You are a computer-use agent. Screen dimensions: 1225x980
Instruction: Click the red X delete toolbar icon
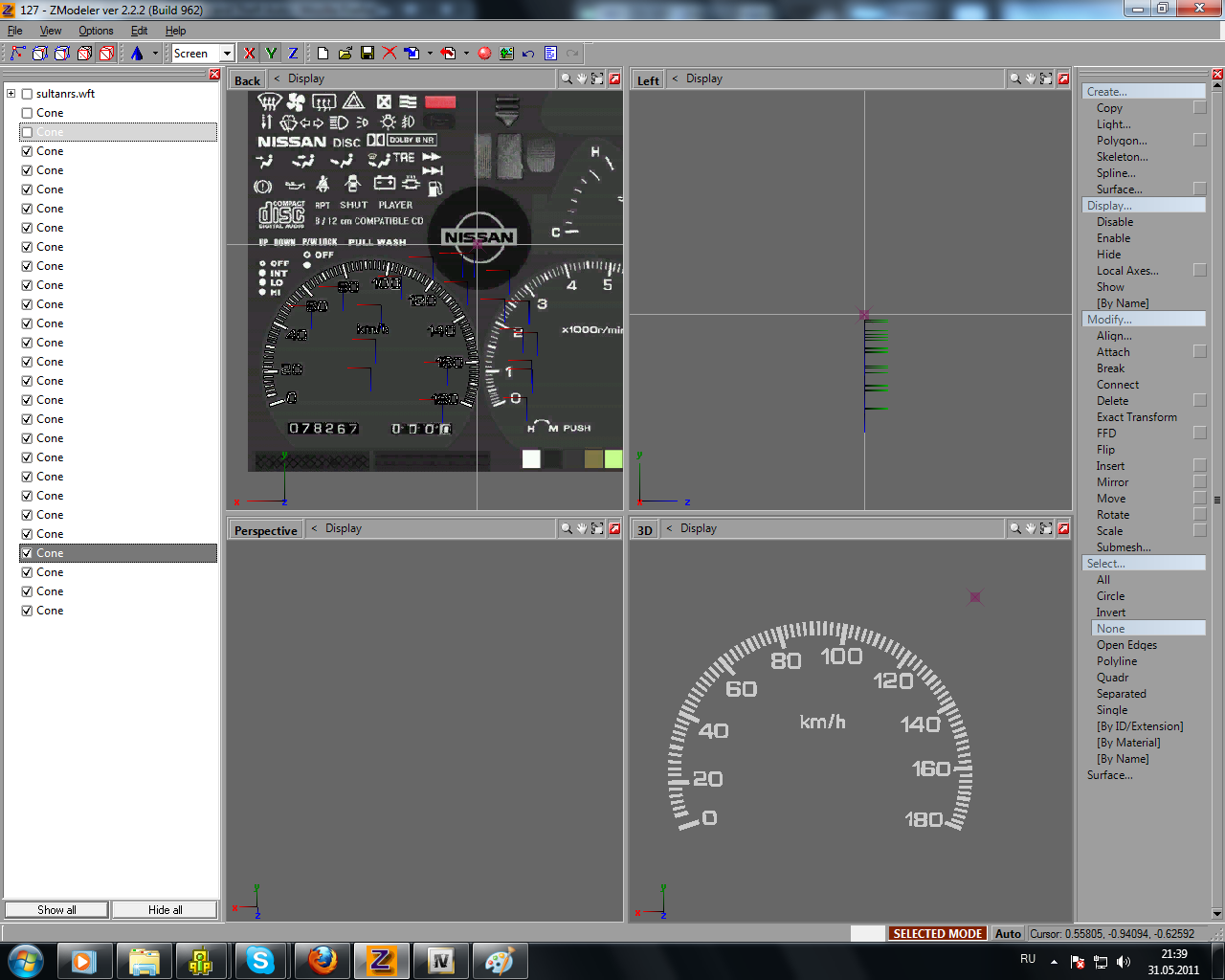[x=390, y=54]
